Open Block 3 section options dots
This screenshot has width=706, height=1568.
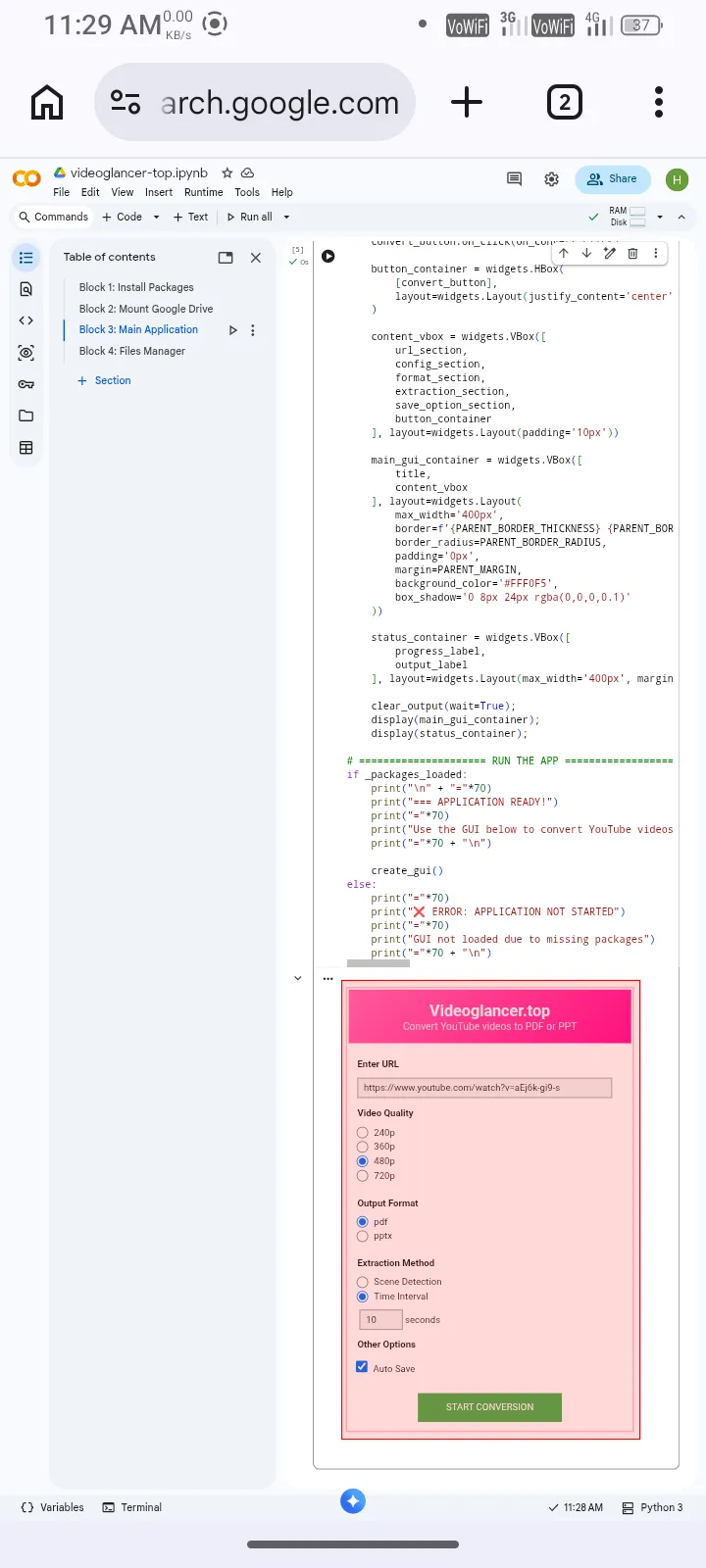tap(253, 330)
